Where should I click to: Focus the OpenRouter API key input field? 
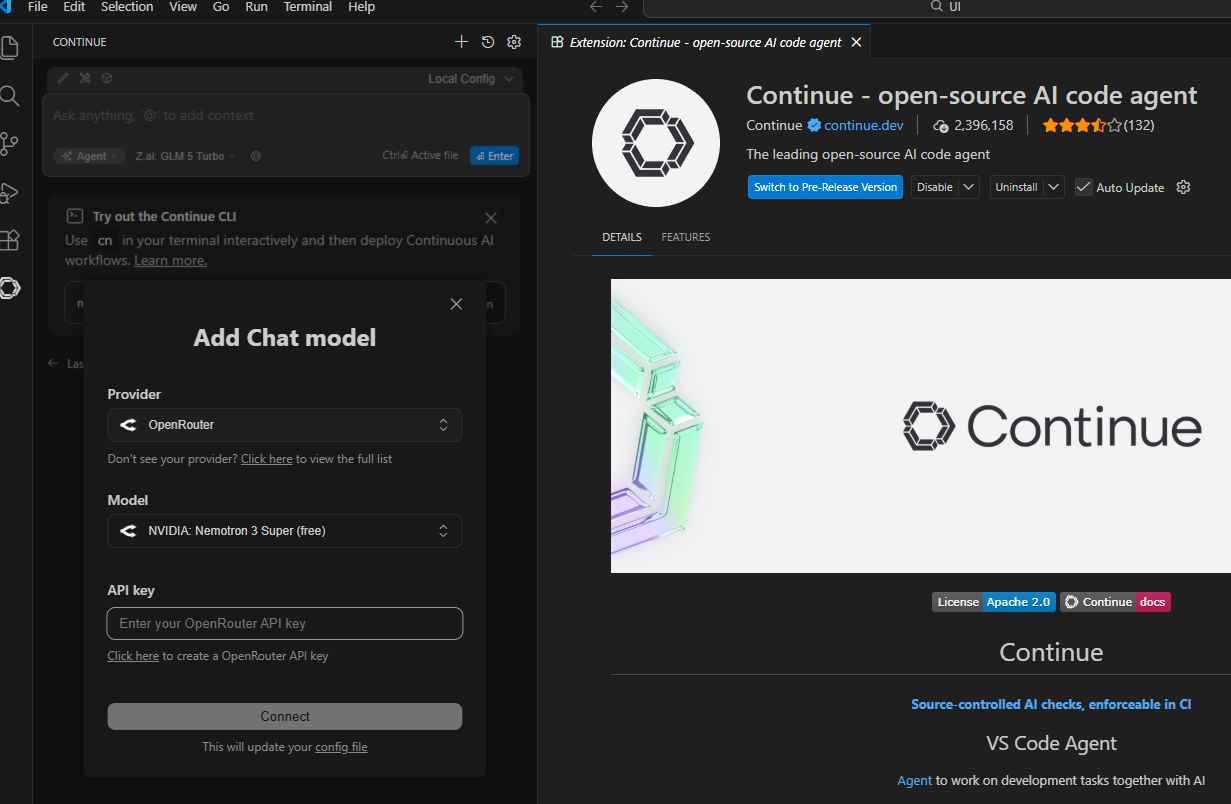(285, 623)
